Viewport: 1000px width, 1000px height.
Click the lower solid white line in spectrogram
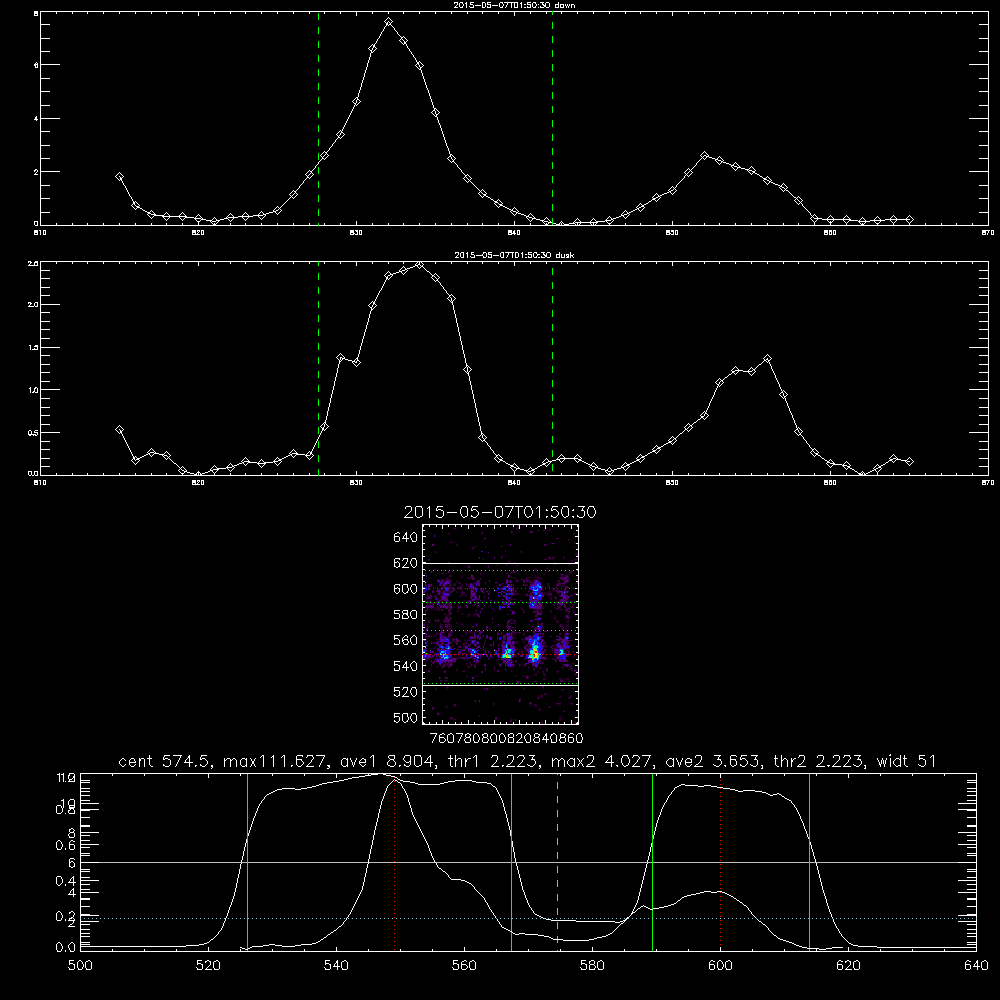point(500,686)
